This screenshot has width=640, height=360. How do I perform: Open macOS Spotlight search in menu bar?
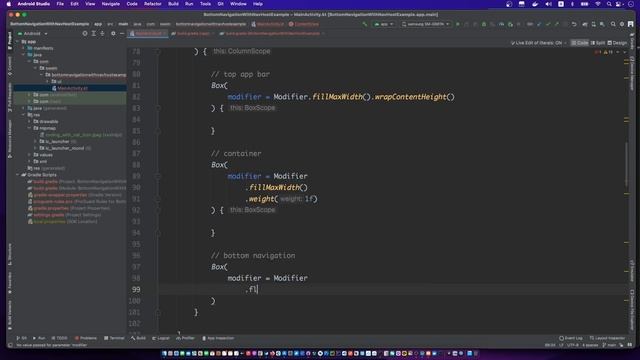point(609,4)
